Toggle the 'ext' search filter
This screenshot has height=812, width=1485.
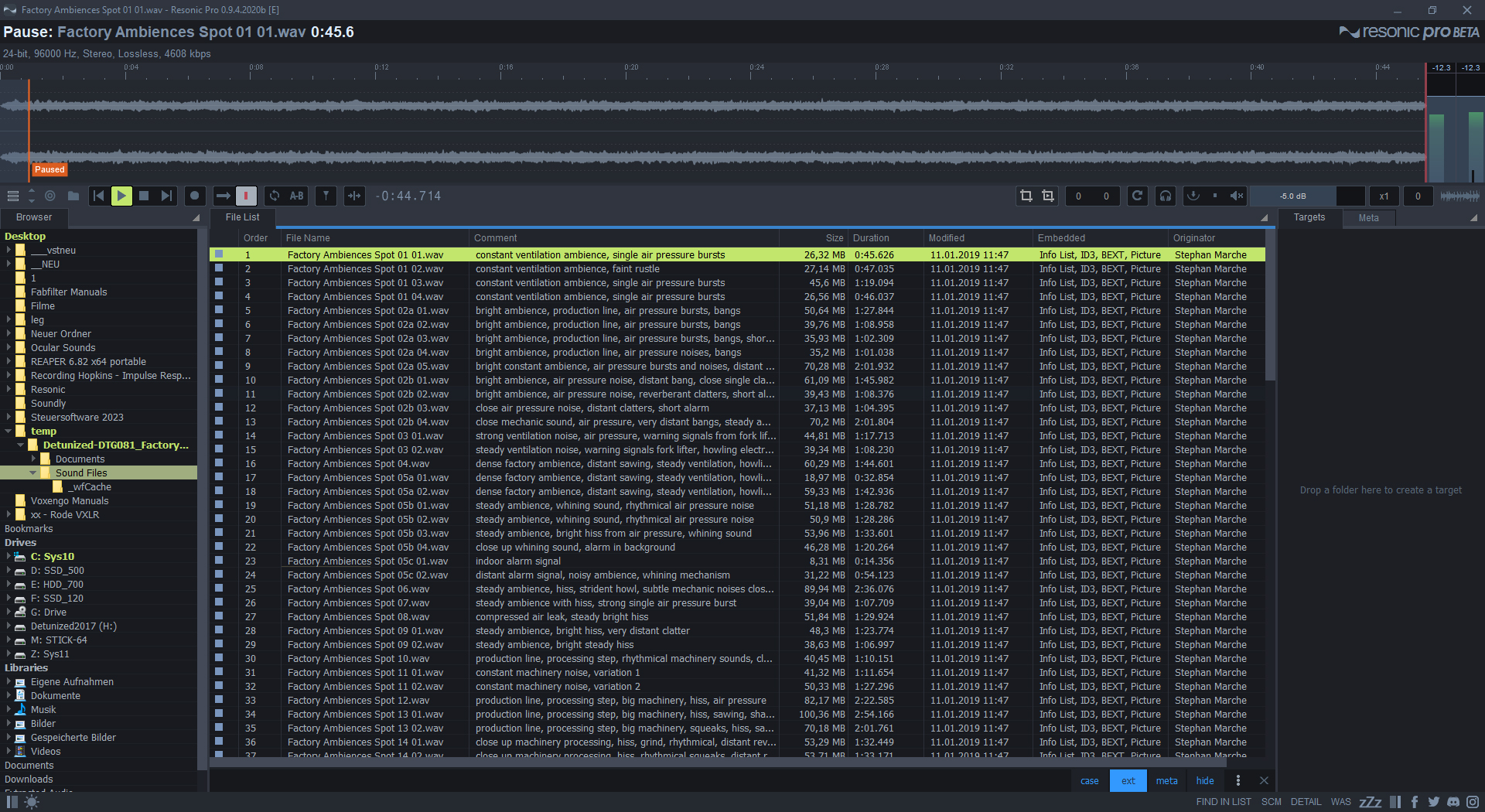click(x=1128, y=781)
